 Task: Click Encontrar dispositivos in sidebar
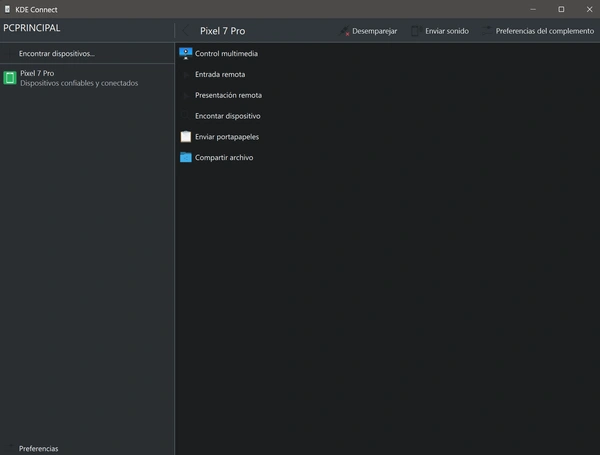pyautogui.click(x=87, y=54)
